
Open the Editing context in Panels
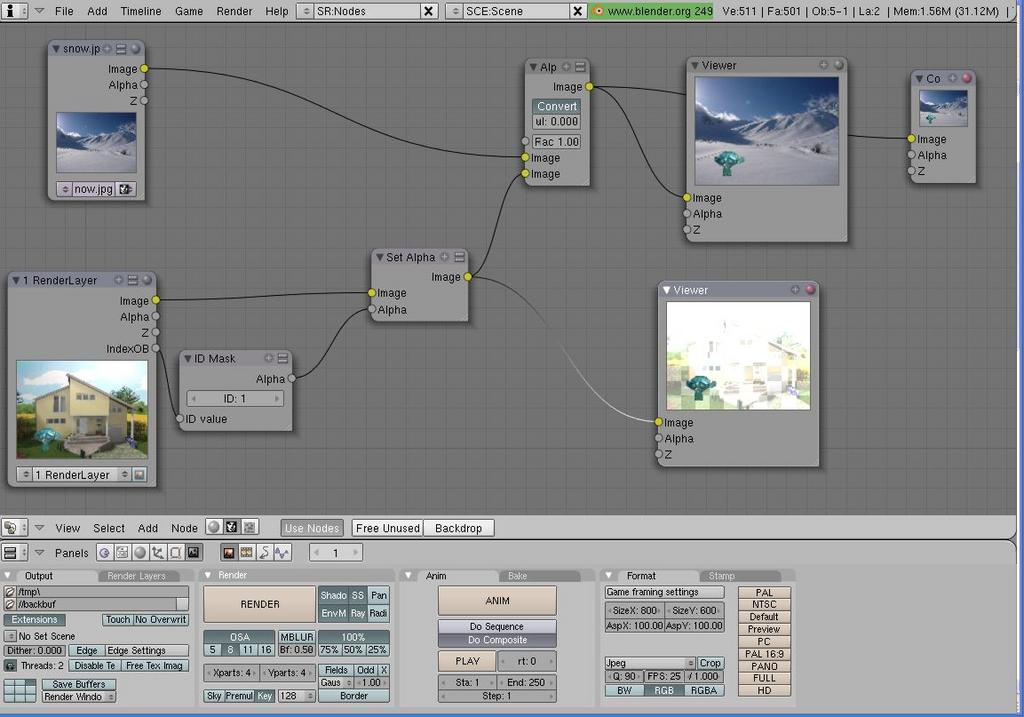pos(175,552)
